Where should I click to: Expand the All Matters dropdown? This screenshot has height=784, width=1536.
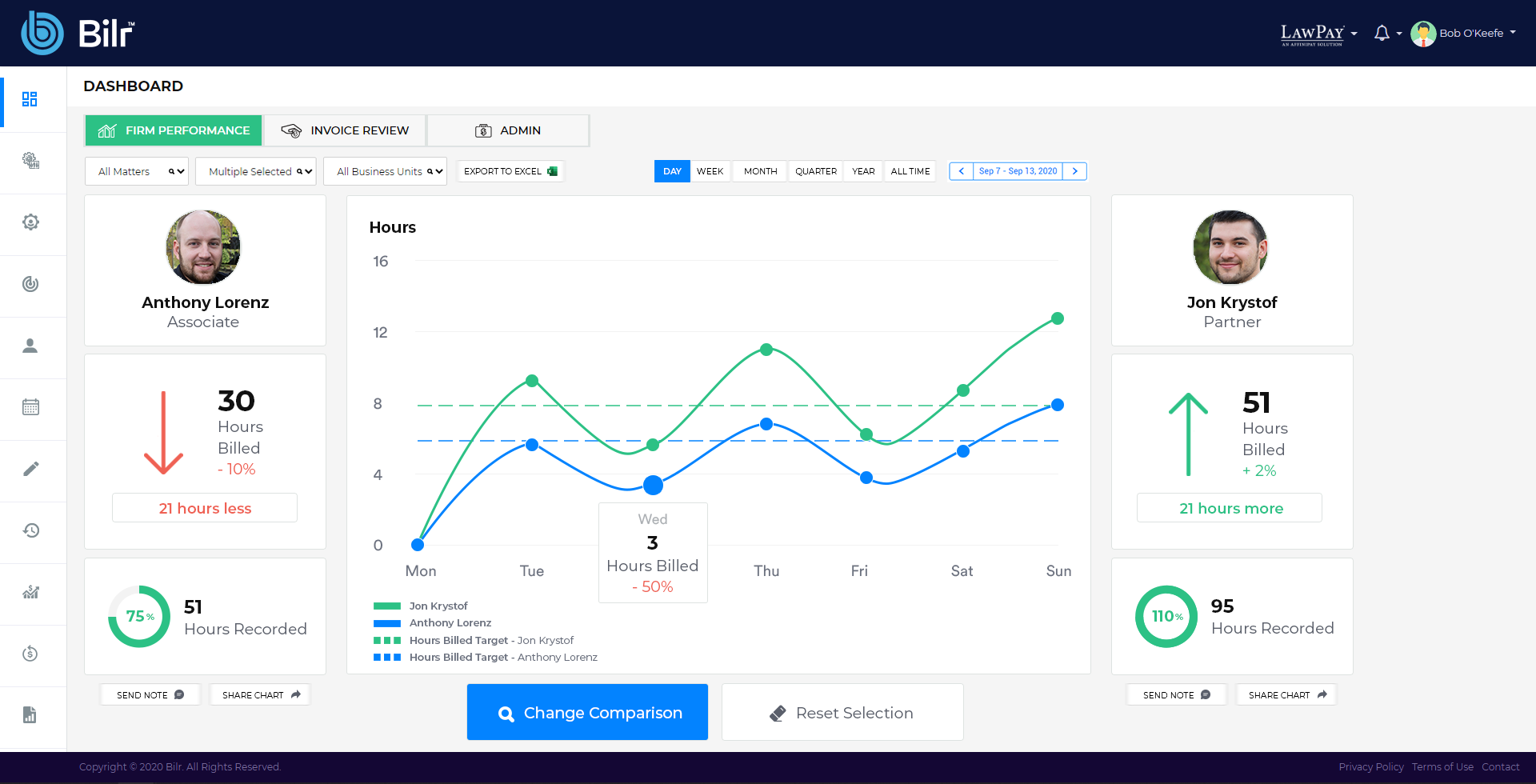[137, 171]
